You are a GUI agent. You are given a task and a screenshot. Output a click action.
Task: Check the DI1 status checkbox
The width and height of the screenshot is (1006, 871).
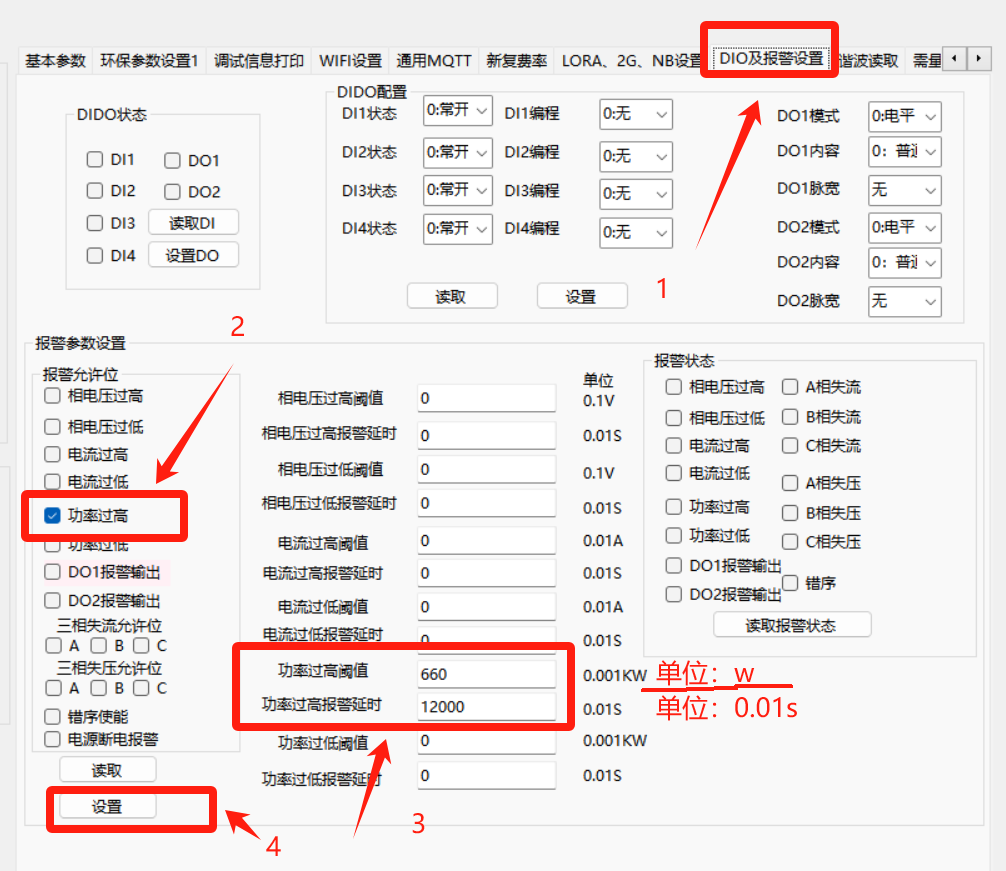[95, 159]
